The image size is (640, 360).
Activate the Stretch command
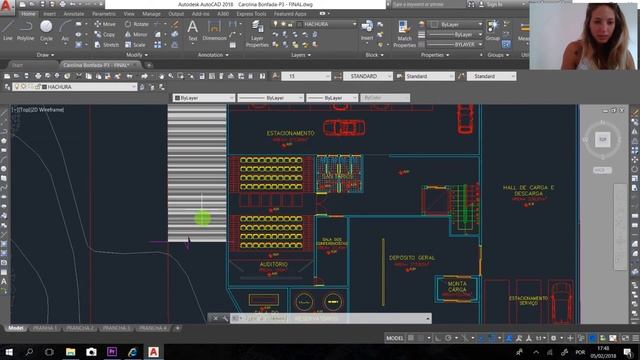(x=107, y=44)
